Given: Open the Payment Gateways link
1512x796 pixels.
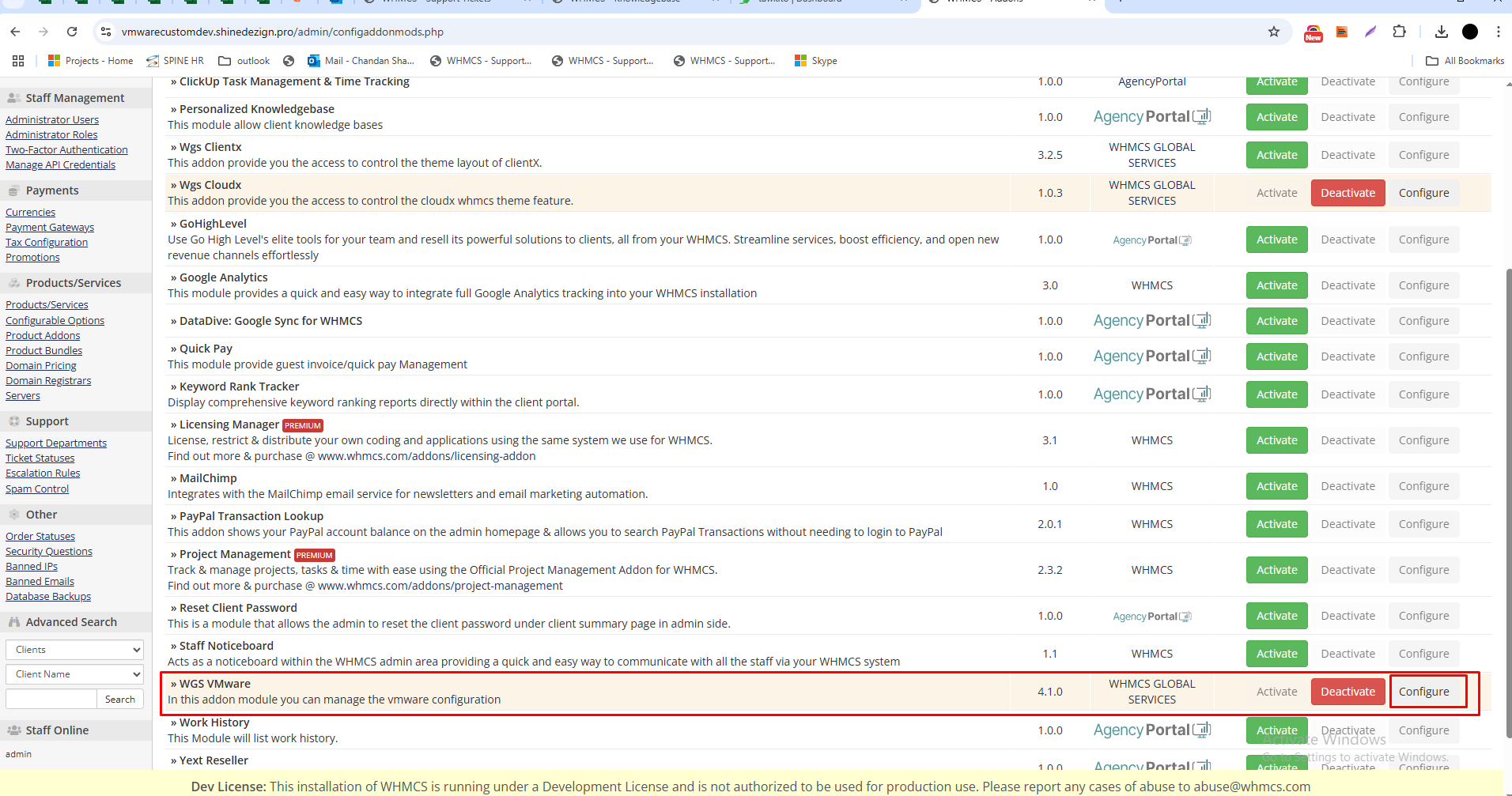Looking at the screenshot, I should 50,228.
